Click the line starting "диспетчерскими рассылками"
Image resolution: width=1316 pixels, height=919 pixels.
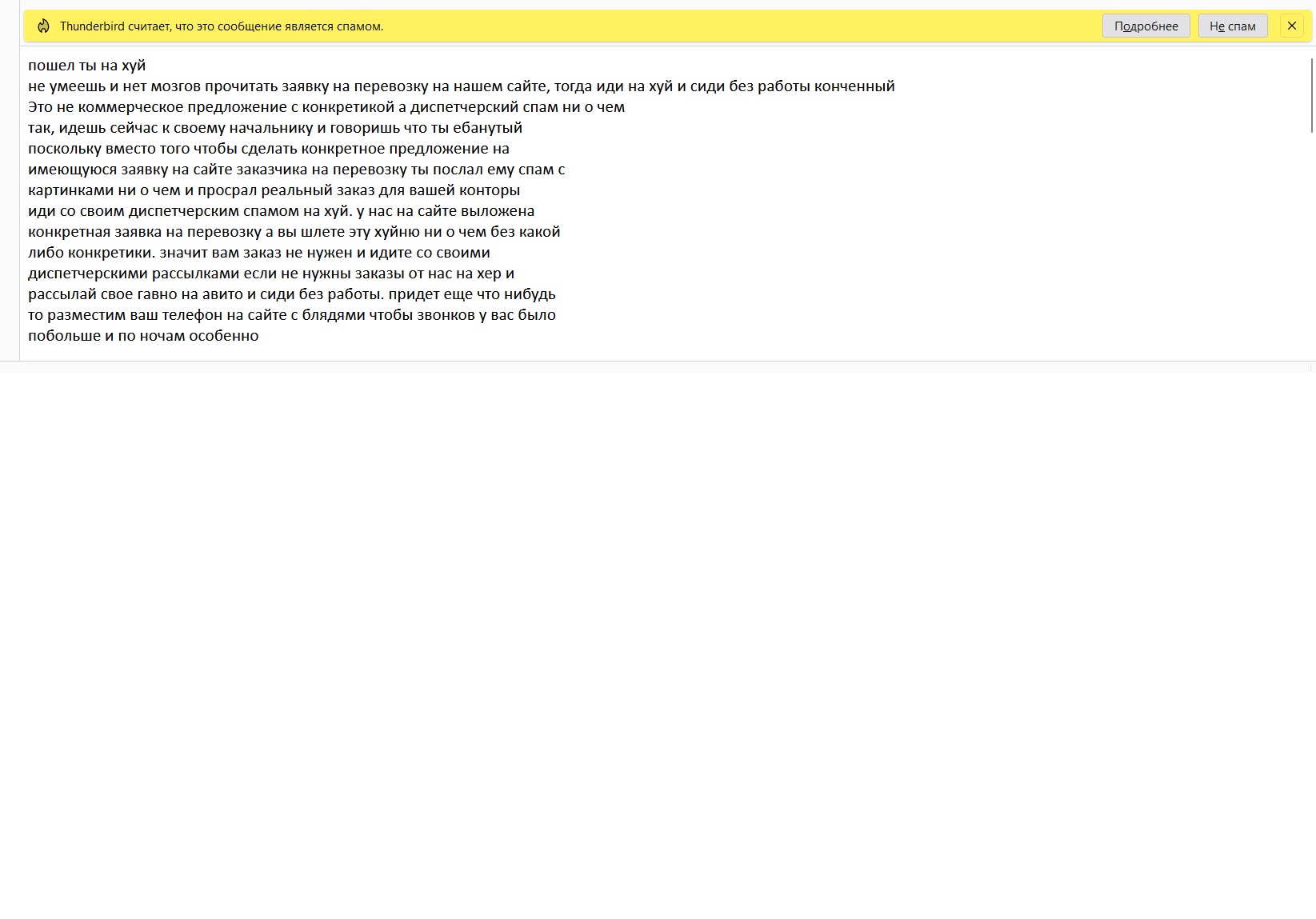tap(270, 274)
